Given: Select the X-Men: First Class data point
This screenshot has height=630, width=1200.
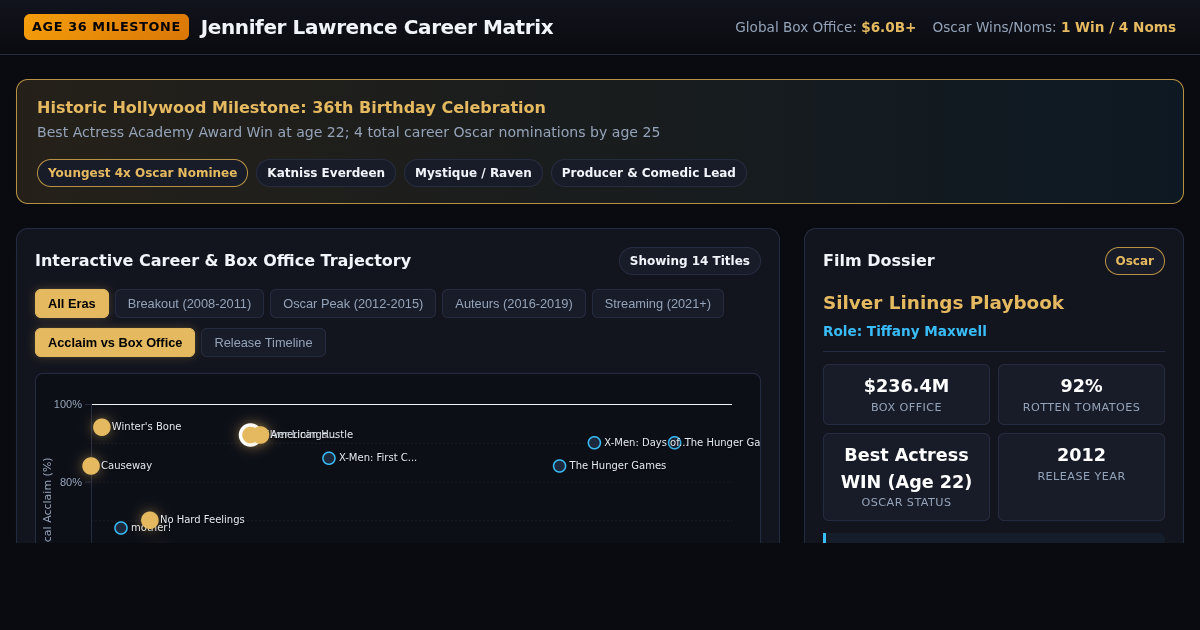Looking at the screenshot, I should [x=329, y=458].
